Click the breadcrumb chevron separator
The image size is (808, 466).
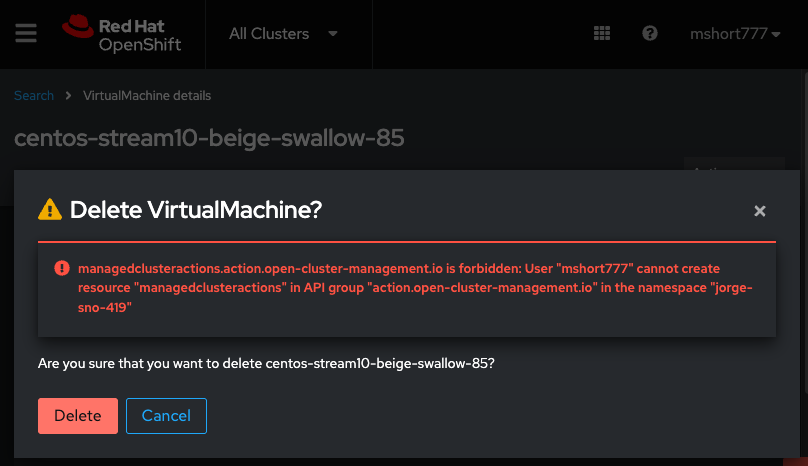tap(69, 96)
